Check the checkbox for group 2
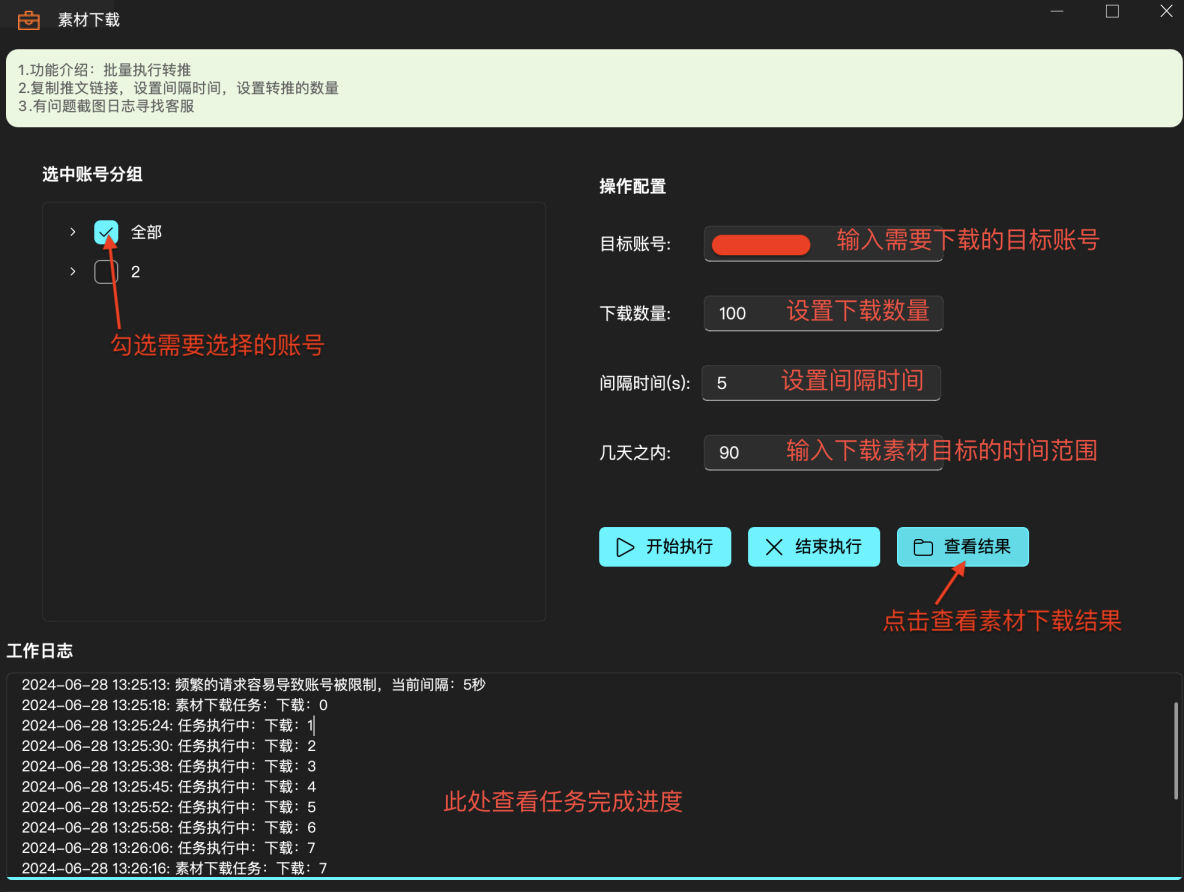The width and height of the screenshot is (1184, 892). (x=106, y=272)
